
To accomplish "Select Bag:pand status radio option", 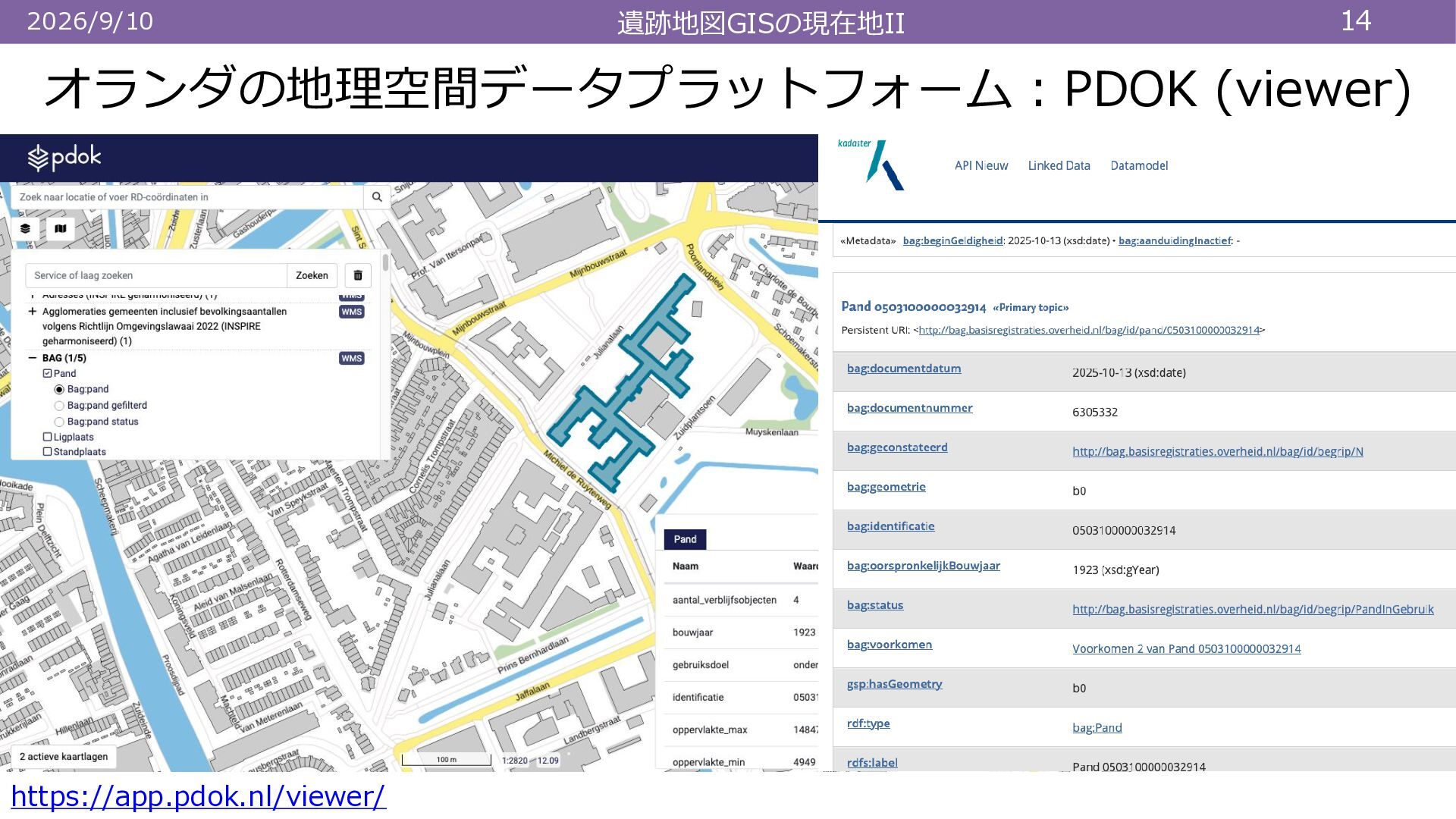I will 59,422.
